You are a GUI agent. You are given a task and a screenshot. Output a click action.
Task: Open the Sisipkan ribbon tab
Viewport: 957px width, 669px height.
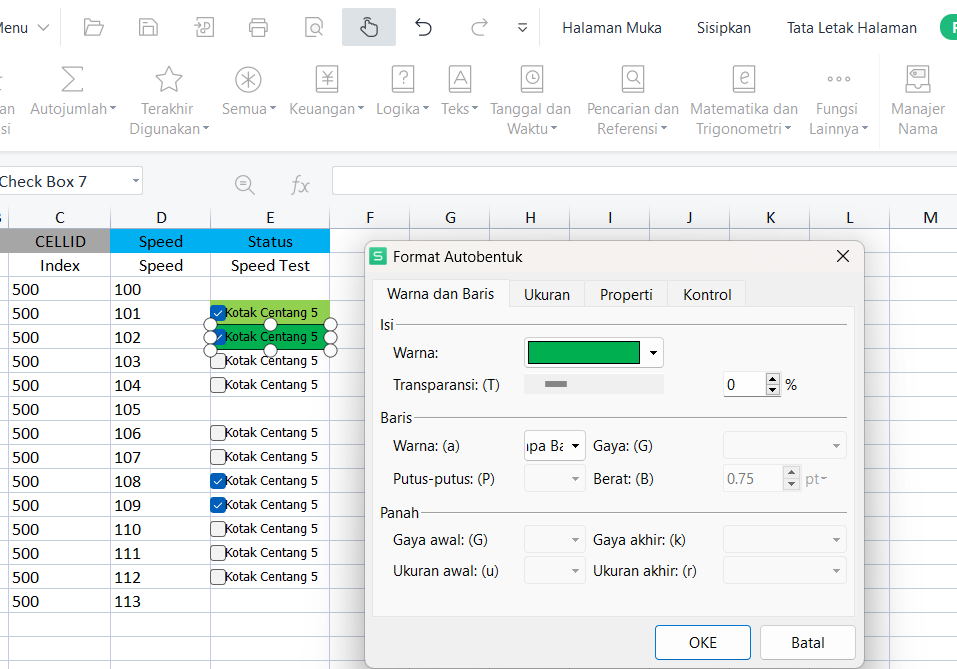(723, 27)
